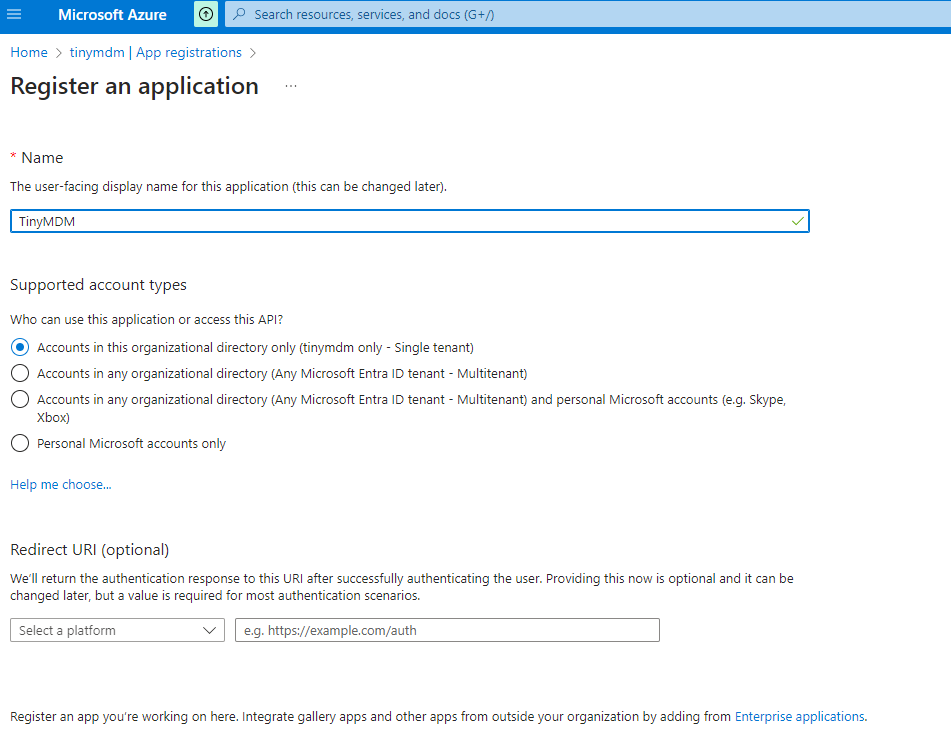Image resolution: width=951 pixels, height=736 pixels.
Task: Open the ellipsis more options beside the page title
Action: (291, 86)
